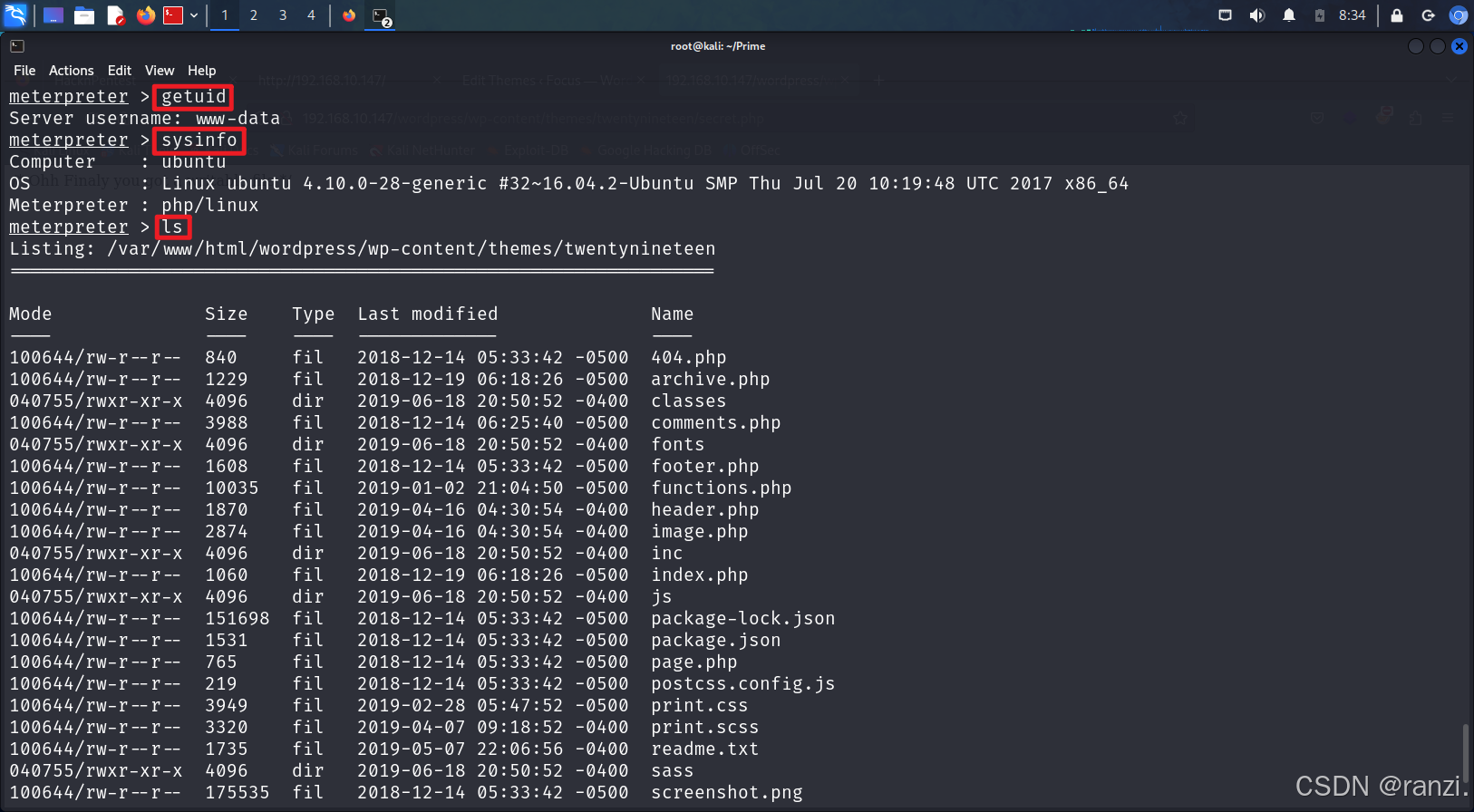Expand the terminal launcher dropdown arrow
The width and height of the screenshot is (1474, 812).
pyautogui.click(x=194, y=15)
